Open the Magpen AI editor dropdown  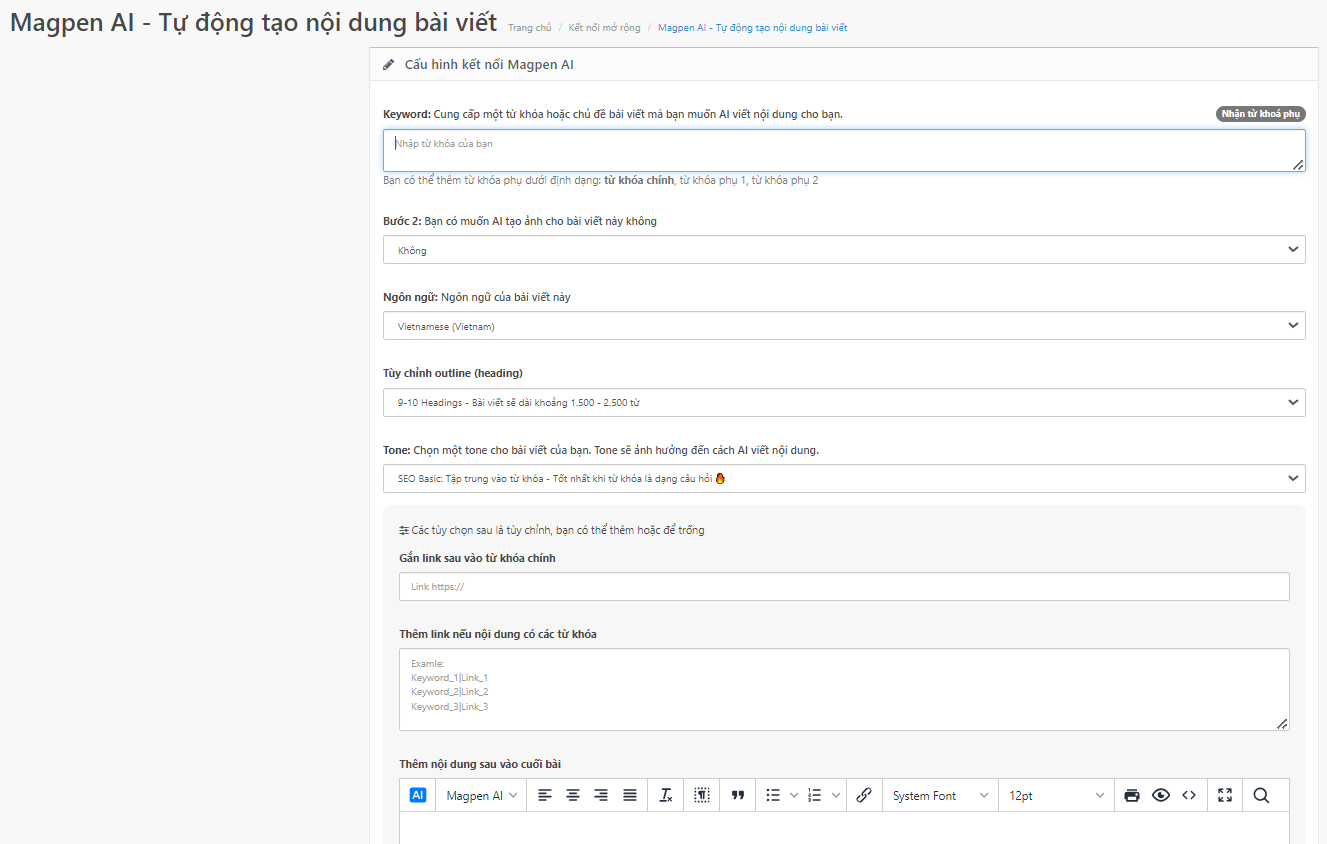(482, 795)
